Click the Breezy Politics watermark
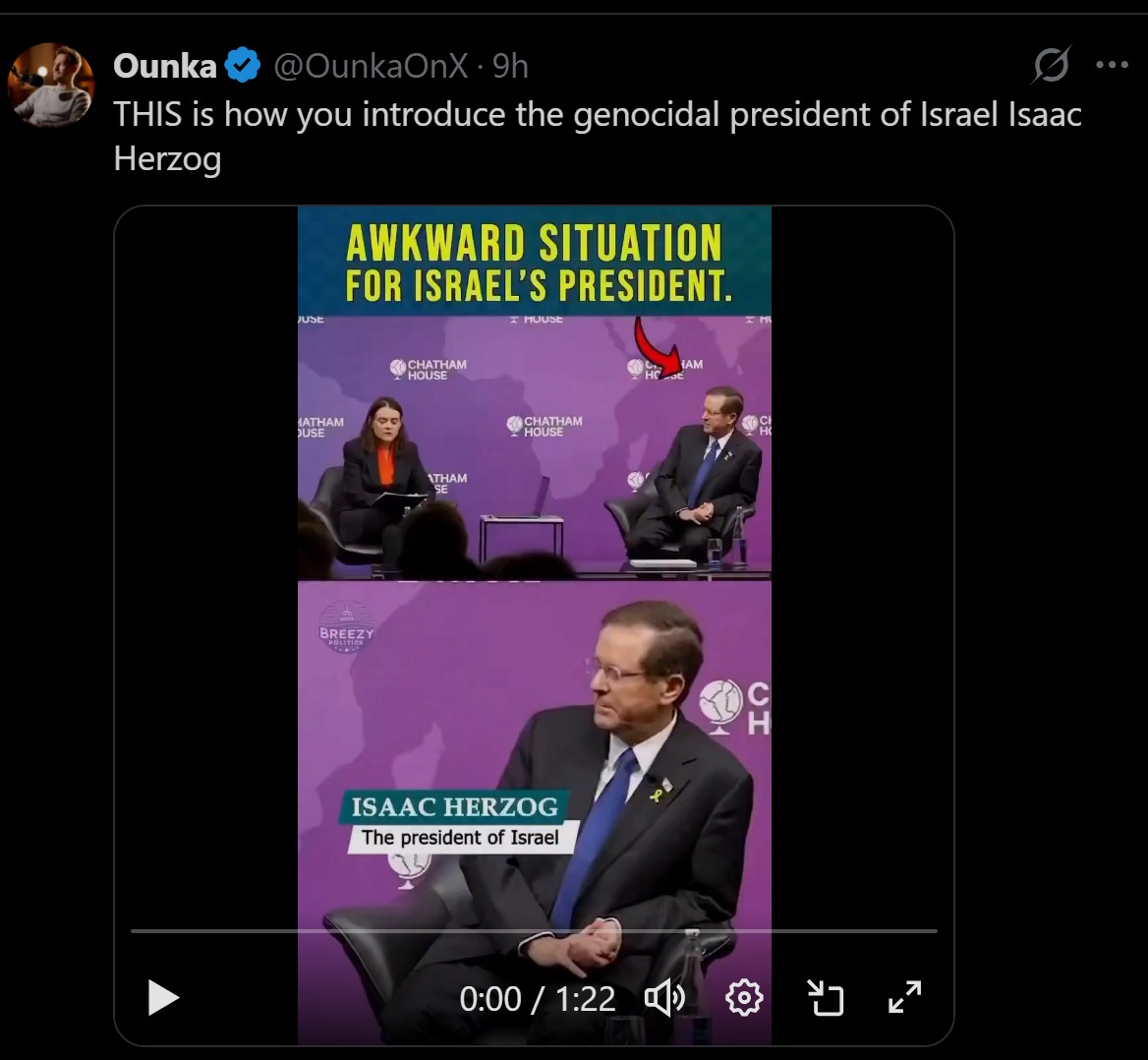The image size is (1148, 1060). pos(346,626)
